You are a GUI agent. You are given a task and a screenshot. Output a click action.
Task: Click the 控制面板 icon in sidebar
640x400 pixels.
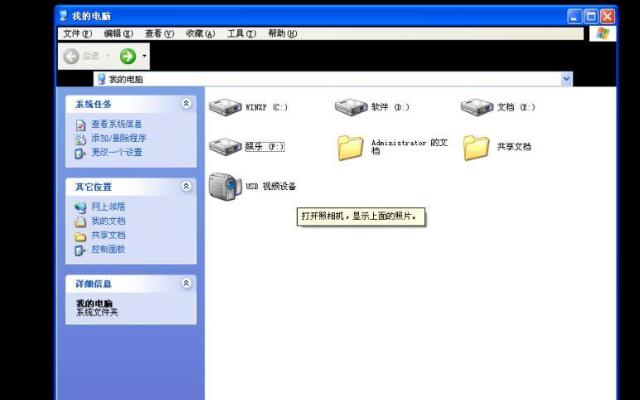click(x=80, y=250)
